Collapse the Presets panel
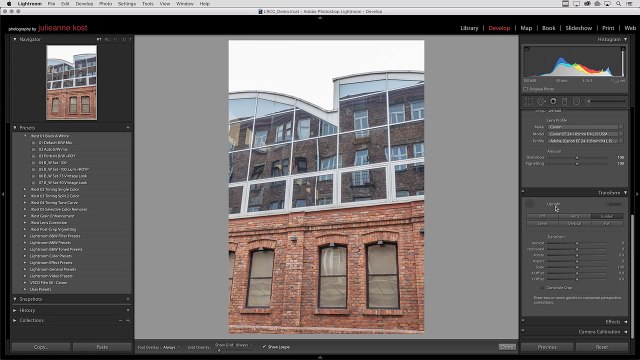The width and height of the screenshot is (640, 360). coord(15,128)
